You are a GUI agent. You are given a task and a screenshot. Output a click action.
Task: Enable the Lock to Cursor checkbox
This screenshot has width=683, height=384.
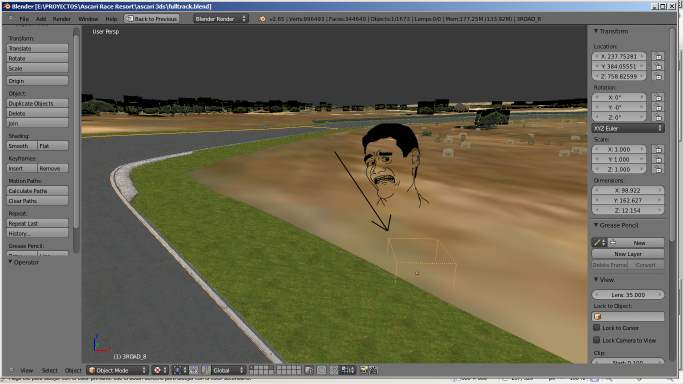(x=597, y=327)
